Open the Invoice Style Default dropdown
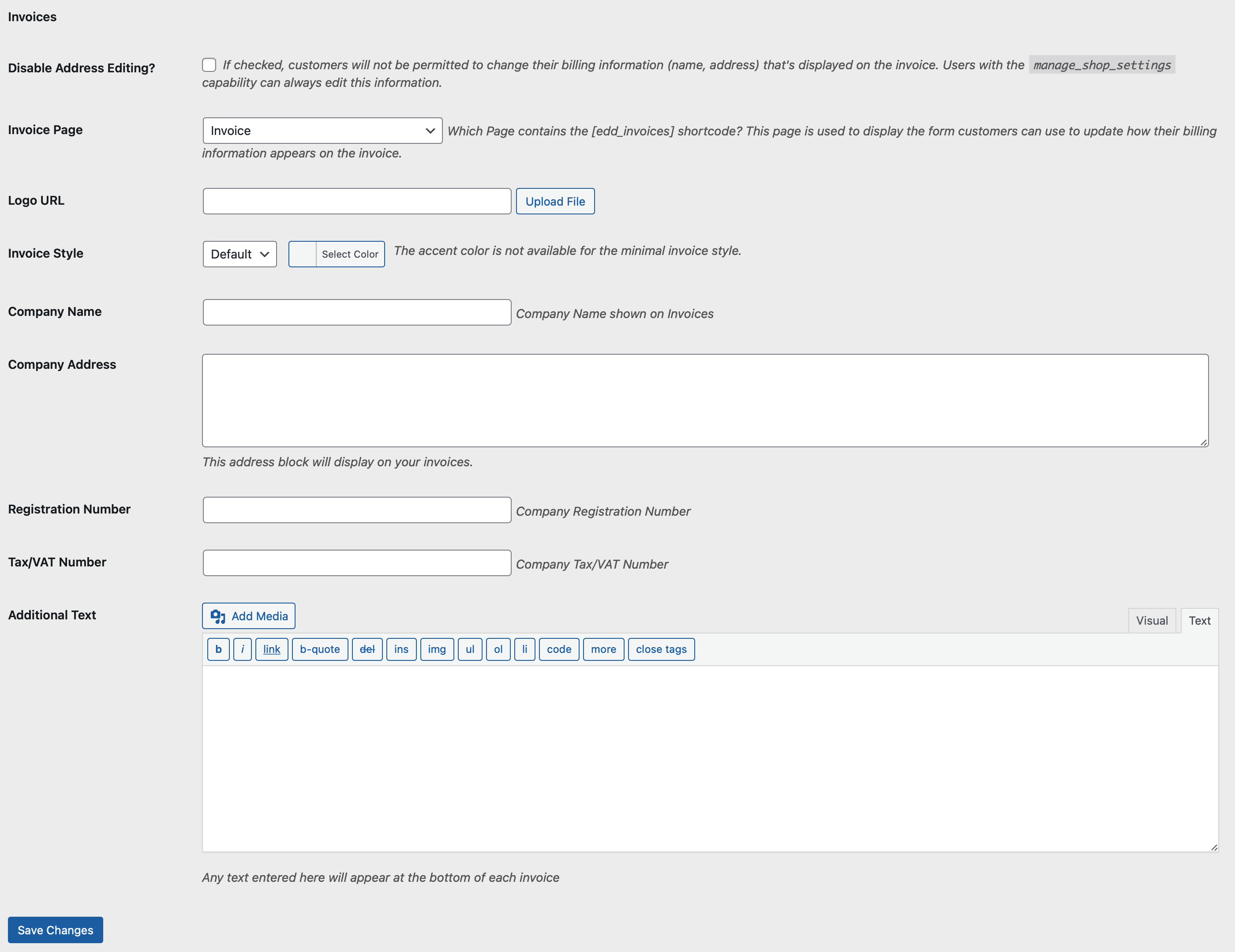Image resolution: width=1235 pixels, height=952 pixels. pyautogui.click(x=240, y=254)
